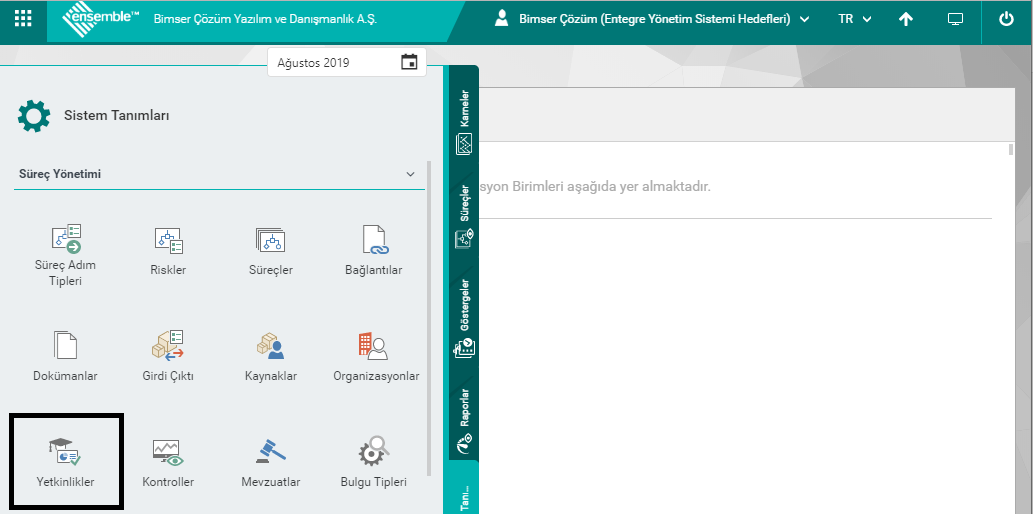
Task: Open the apps grid menu
Action: click(23, 18)
